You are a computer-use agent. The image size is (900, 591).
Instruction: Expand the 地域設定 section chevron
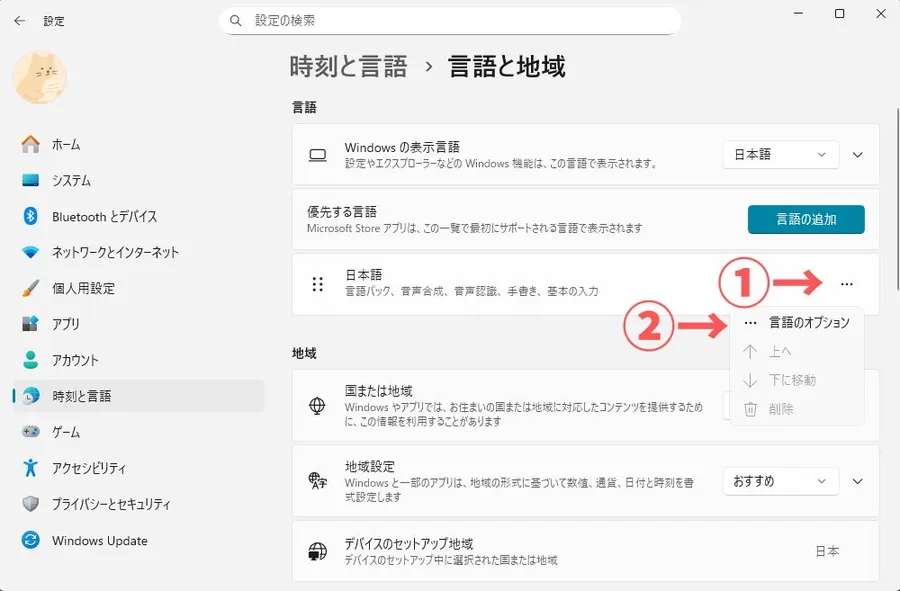tap(857, 481)
